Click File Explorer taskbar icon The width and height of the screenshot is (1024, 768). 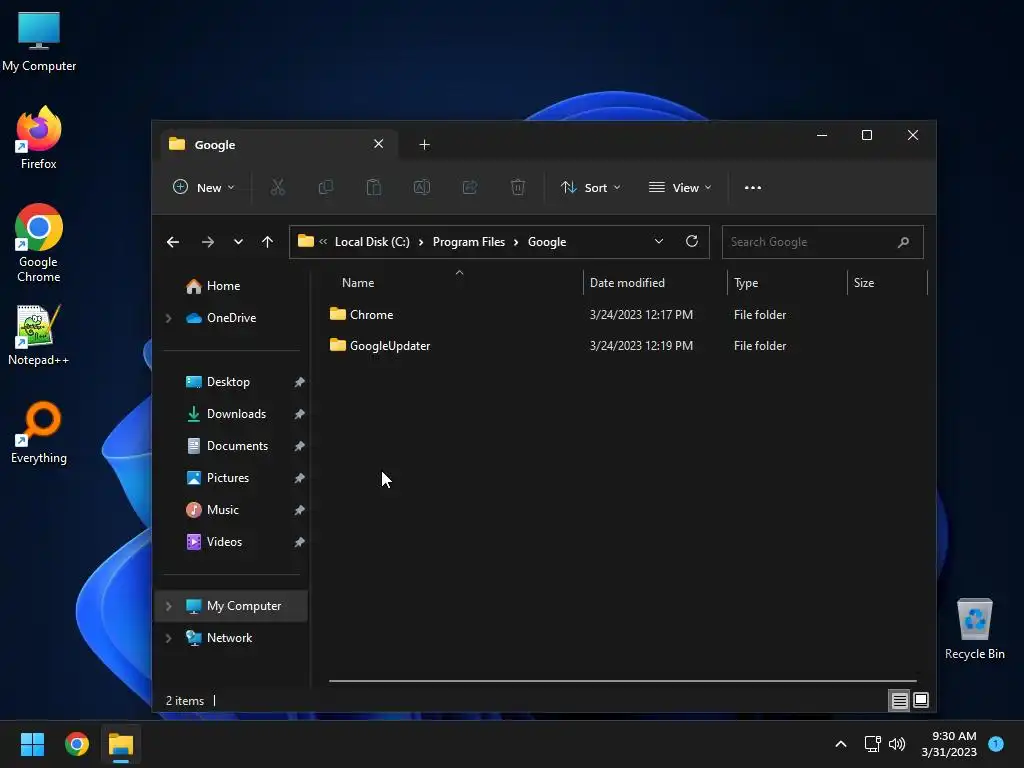121,744
